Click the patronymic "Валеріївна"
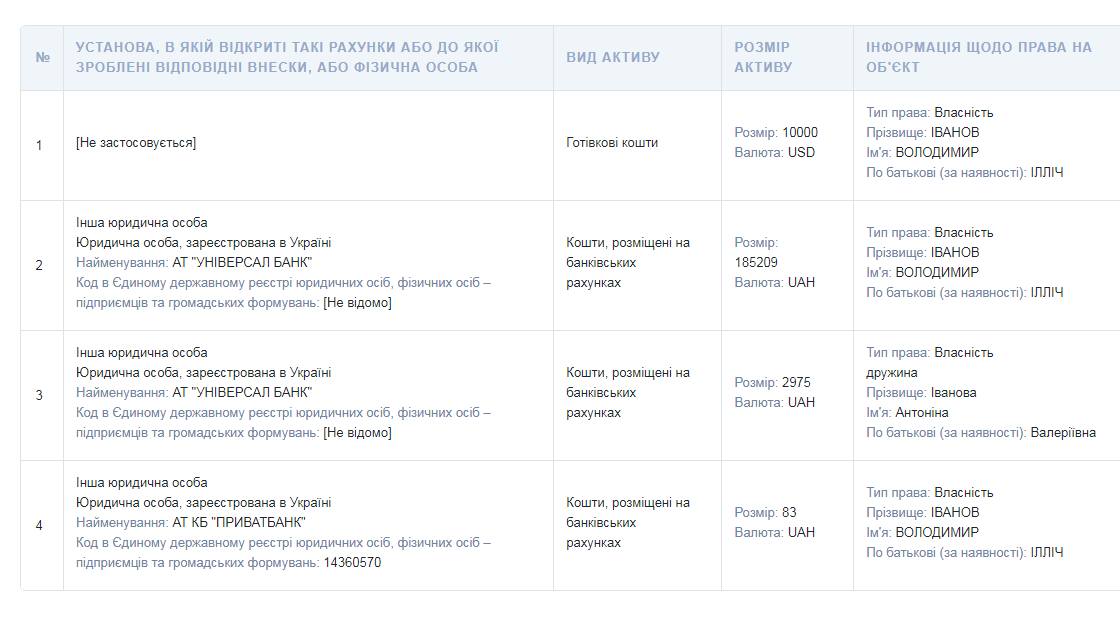 pos(1063,433)
